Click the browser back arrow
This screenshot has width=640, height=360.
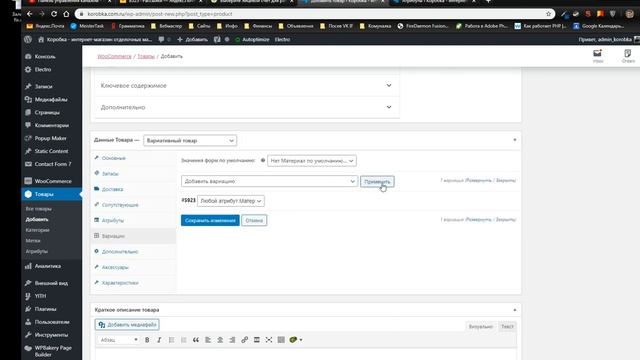pyautogui.click(x=30, y=14)
